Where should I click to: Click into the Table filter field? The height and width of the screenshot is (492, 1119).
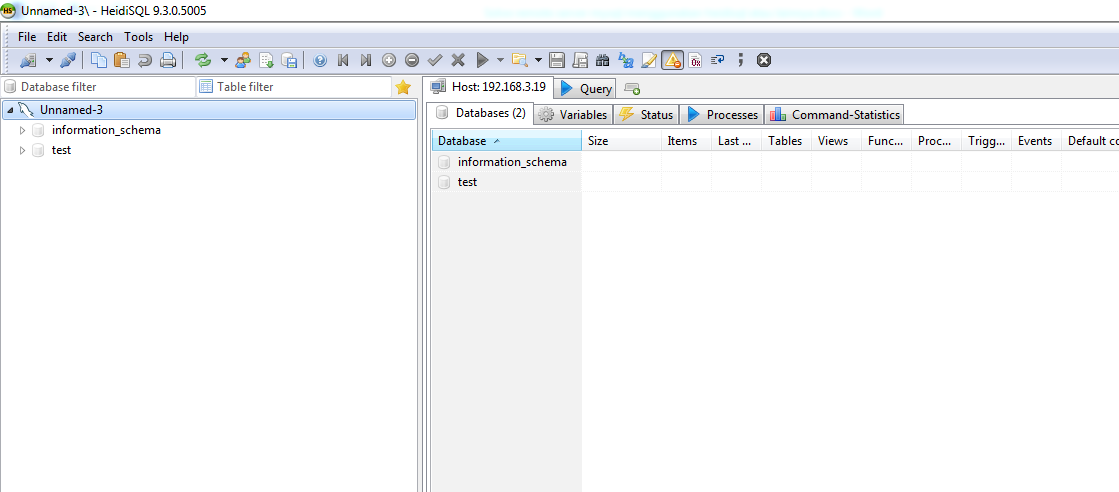click(x=294, y=87)
